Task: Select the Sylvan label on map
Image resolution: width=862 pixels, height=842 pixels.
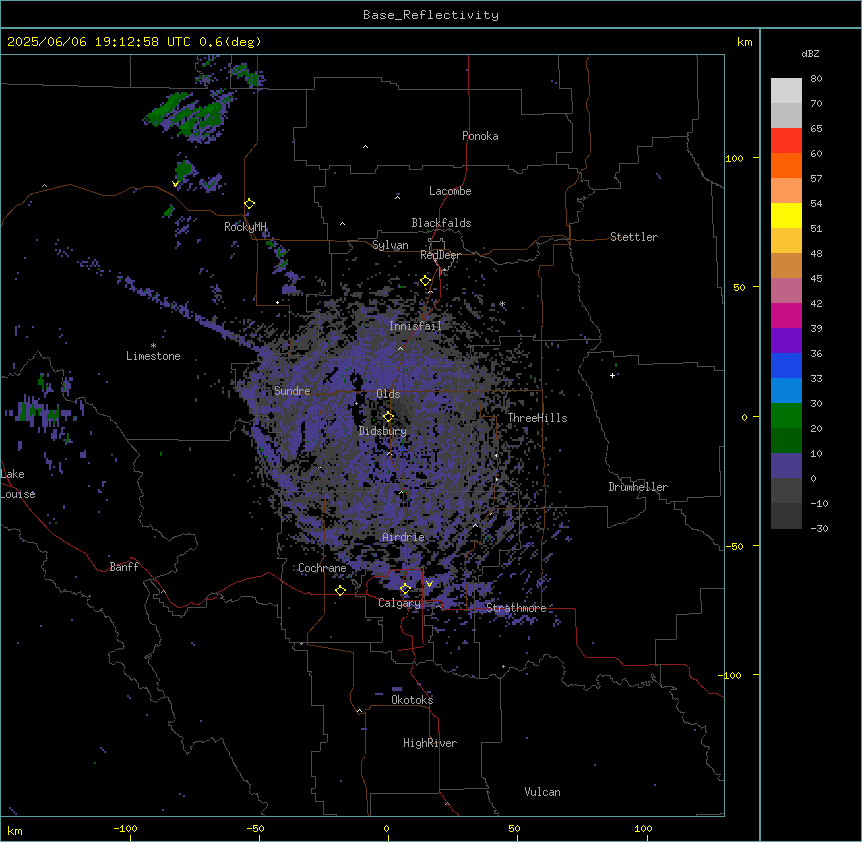Action: pos(390,245)
